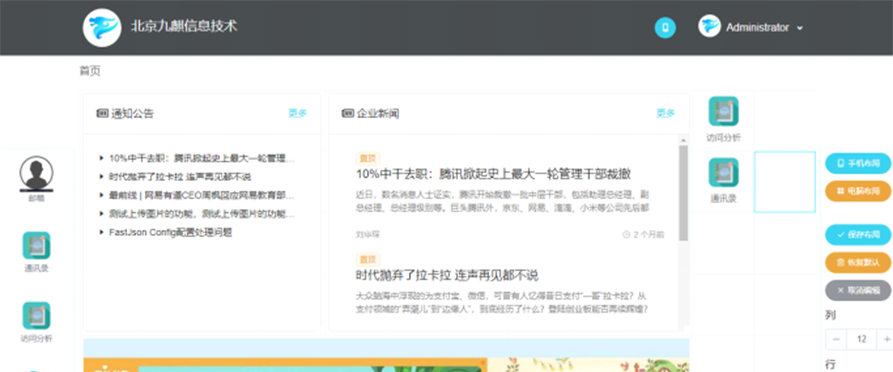Screen dimensions: 893x372
Task: Open notice '测试上传图片的功能，测试上传图片的功能…'
Action: (x=202, y=214)
